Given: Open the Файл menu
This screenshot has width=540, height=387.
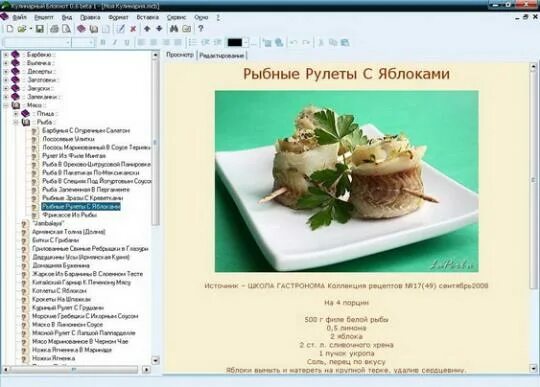Looking at the screenshot, I should 19,17.
